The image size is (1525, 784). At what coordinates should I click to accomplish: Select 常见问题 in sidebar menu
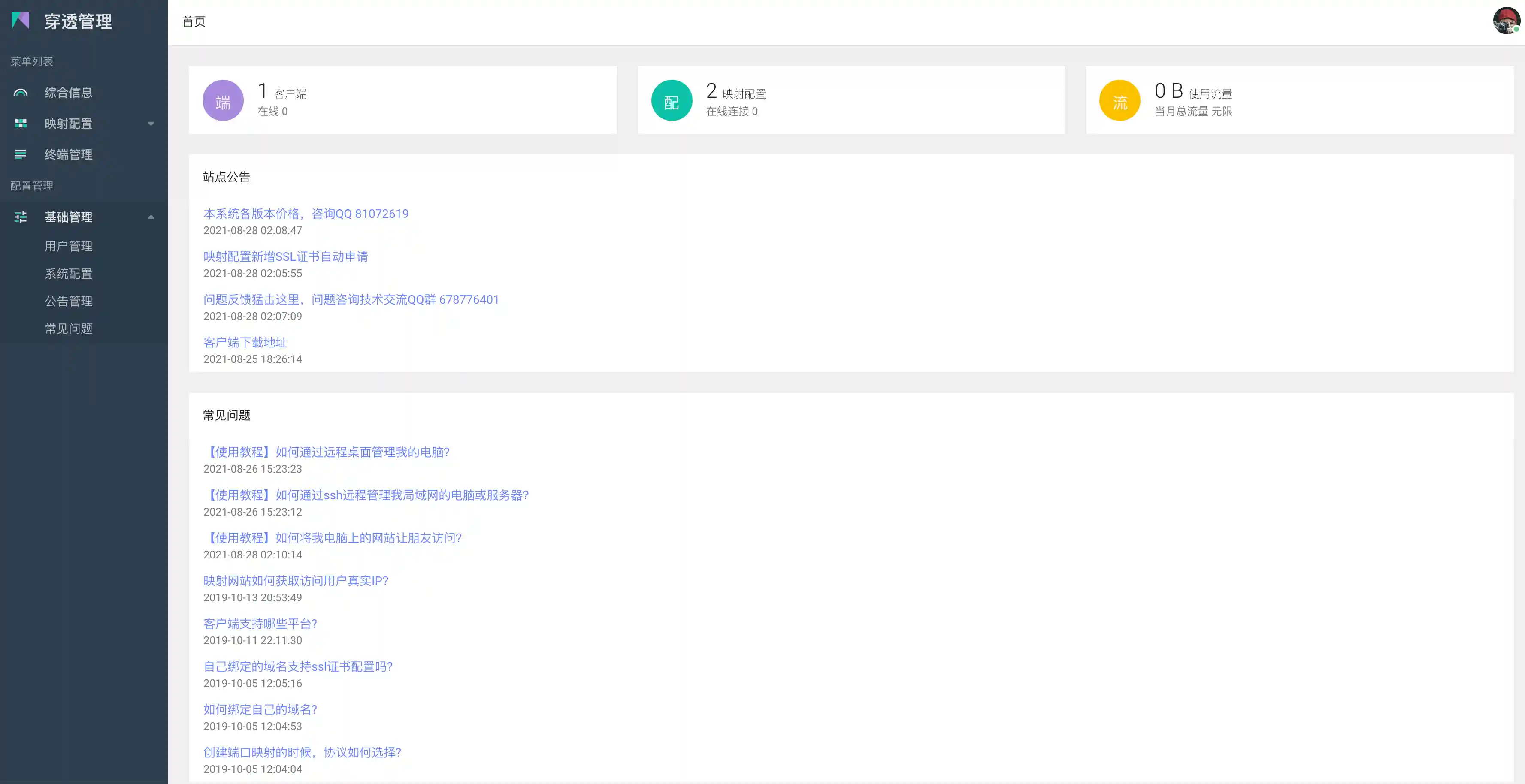[x=69, y=329]
